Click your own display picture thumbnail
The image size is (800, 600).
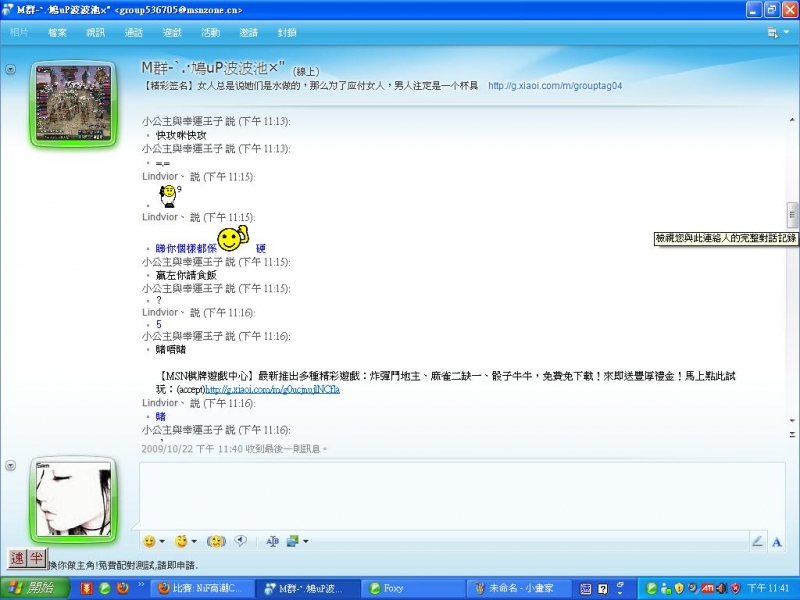tap(73, 499)
